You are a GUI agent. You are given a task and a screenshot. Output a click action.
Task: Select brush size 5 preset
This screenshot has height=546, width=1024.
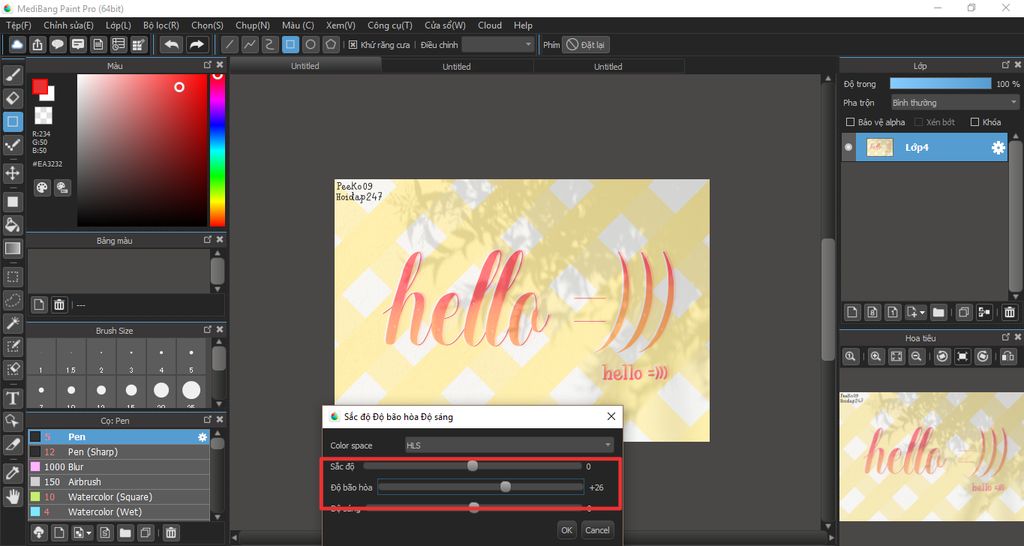tap(191, 357)
